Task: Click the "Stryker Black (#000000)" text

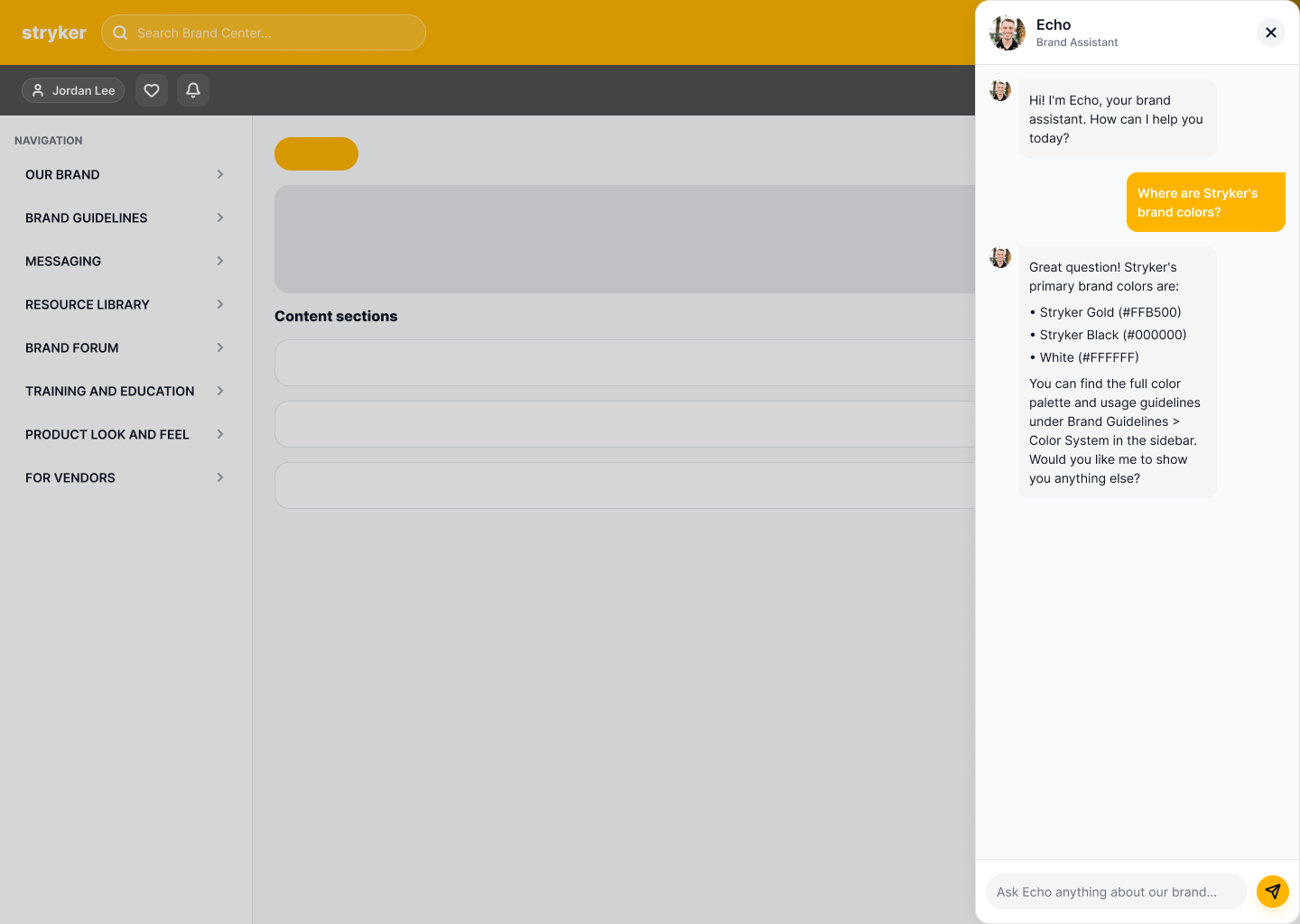Action: 1113,335
